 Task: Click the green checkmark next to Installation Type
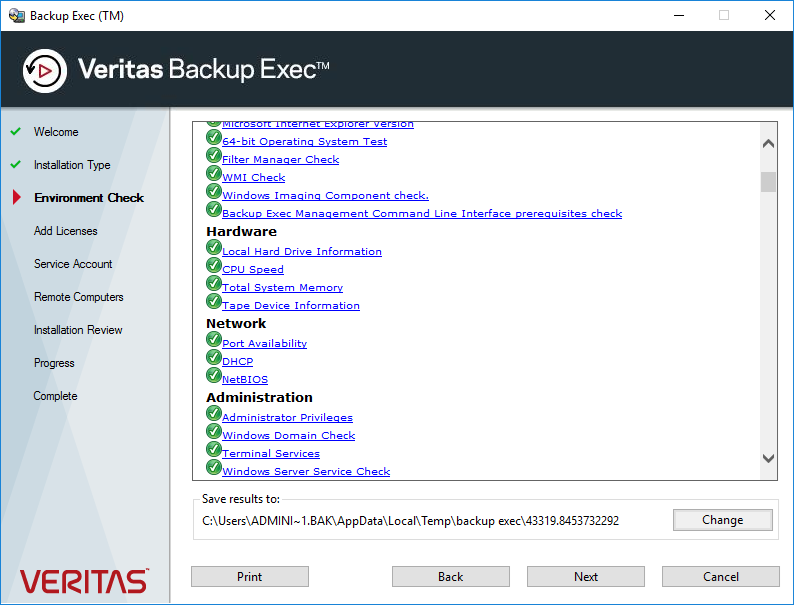pos(16,165)
